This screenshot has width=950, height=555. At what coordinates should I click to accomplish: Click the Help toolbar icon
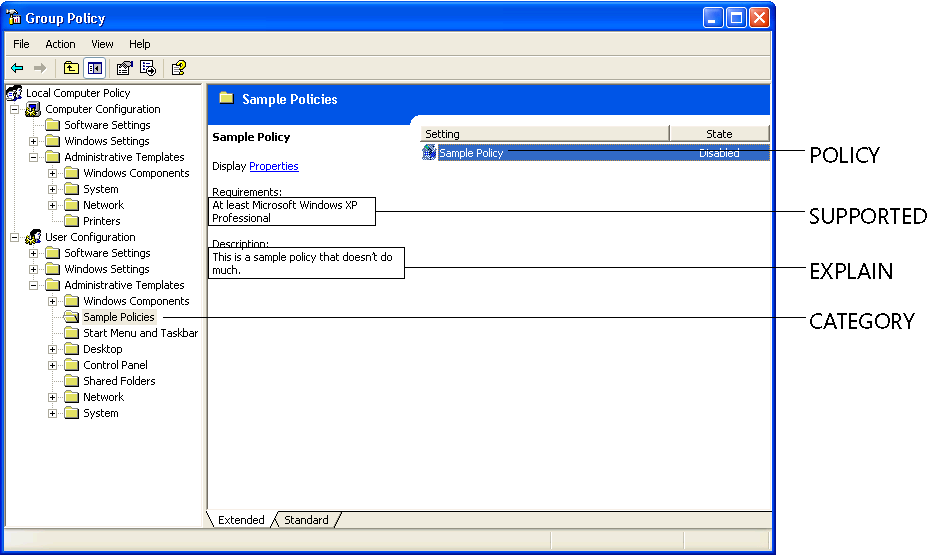(x=178, y=68)
